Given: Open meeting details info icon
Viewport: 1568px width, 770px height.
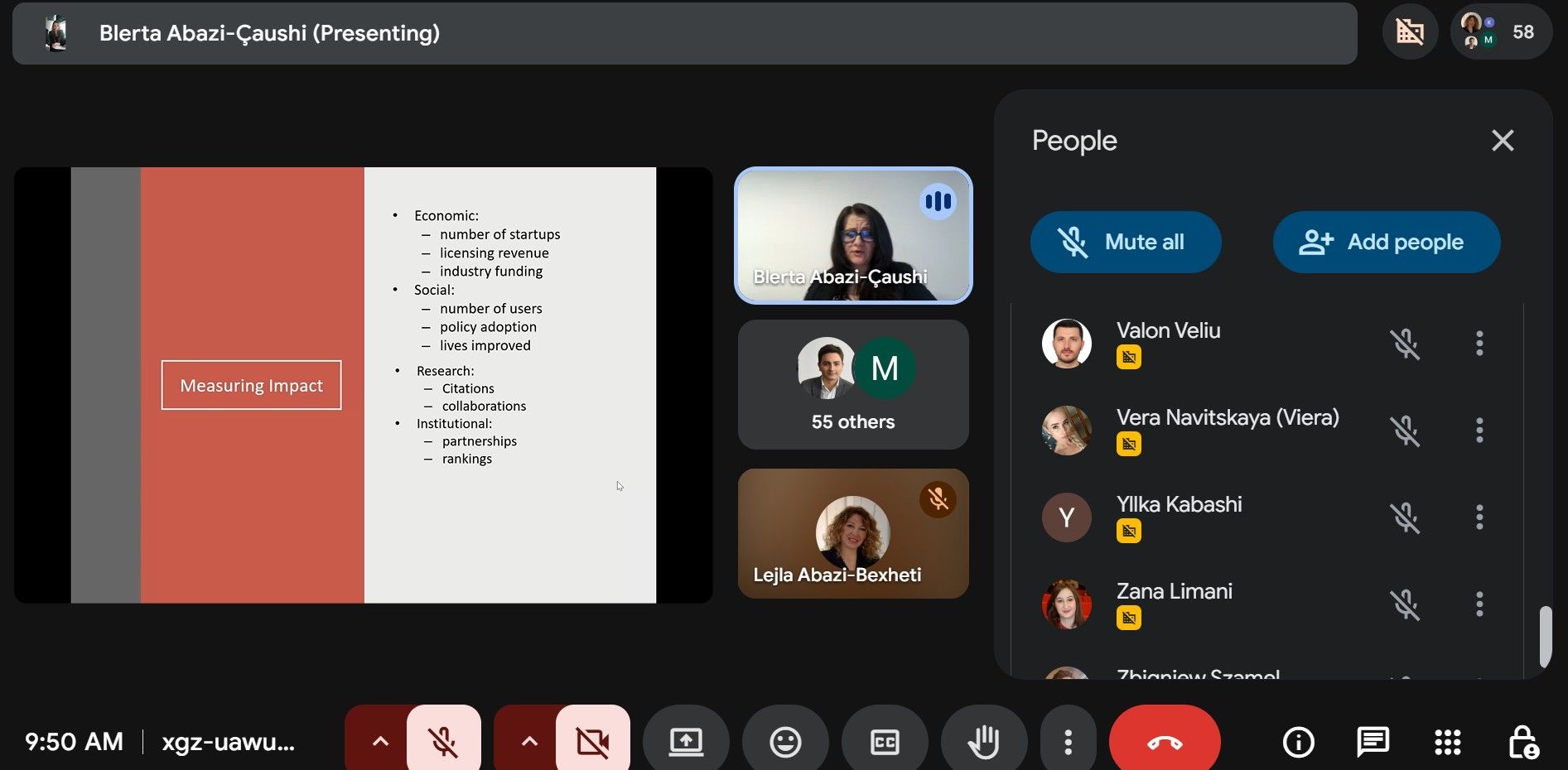Looking at the screenshot, I should pos(1298,742).
